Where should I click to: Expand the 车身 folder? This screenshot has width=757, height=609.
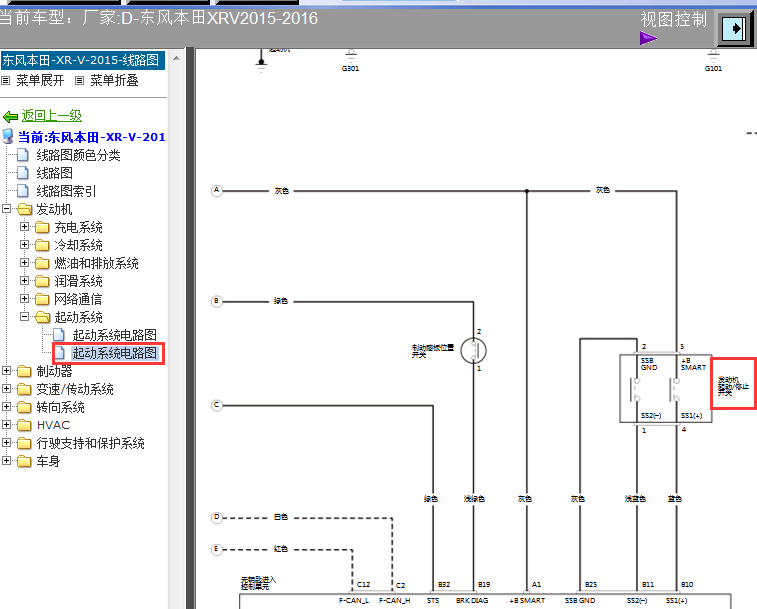click(6, 461)
